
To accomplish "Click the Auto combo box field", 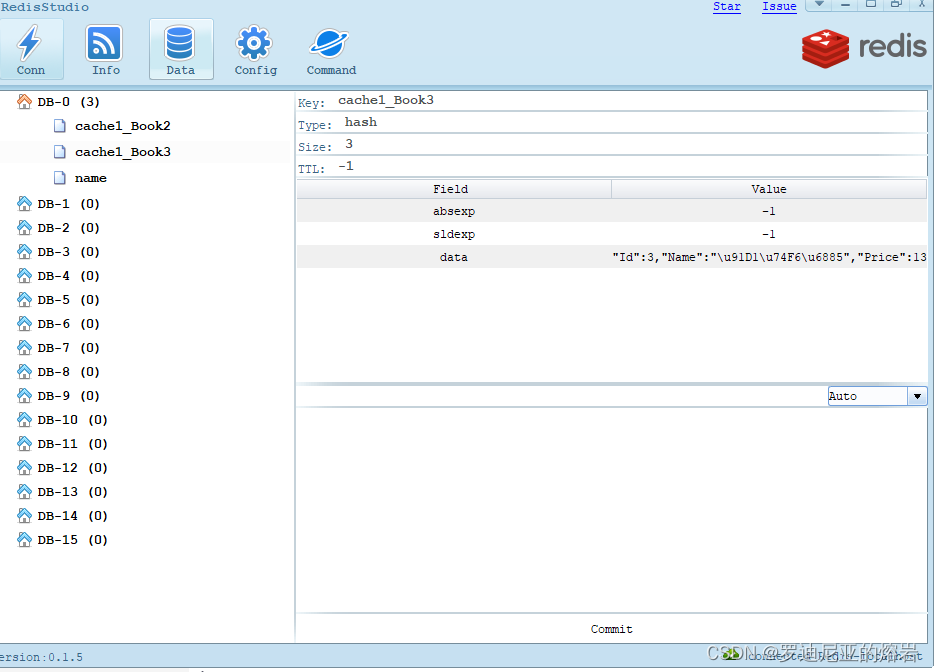I will point(867,396).
